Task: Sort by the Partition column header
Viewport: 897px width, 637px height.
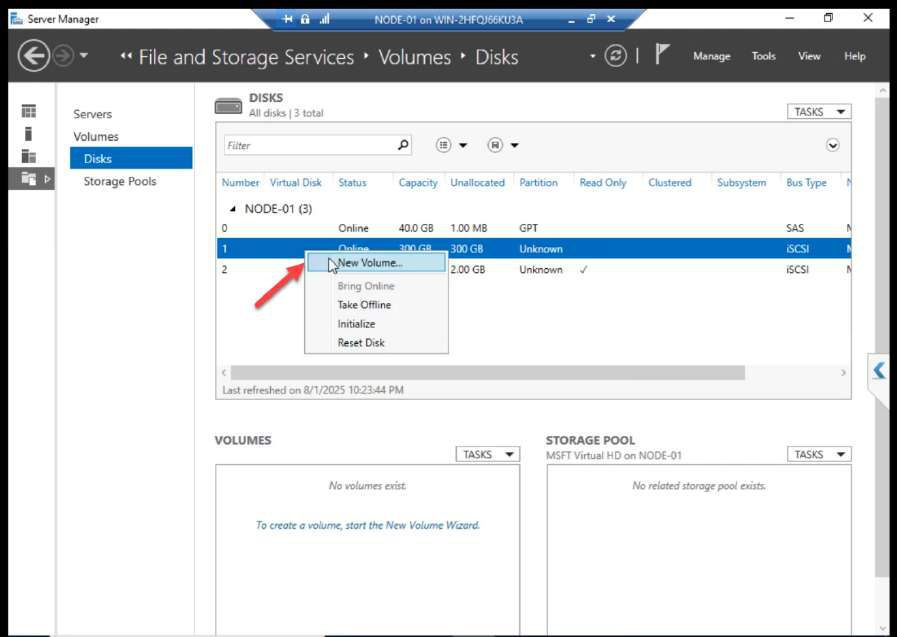Action: pos(538,182)
